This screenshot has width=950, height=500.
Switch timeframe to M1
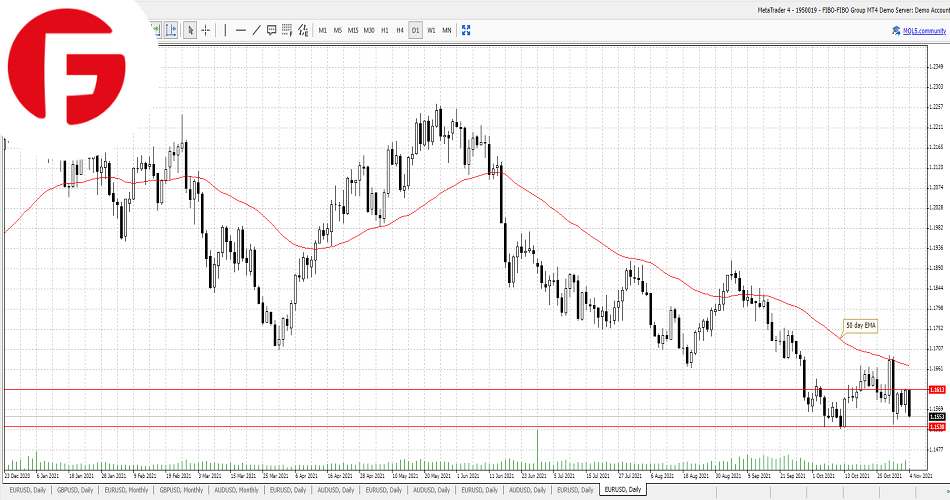[323, 30]
